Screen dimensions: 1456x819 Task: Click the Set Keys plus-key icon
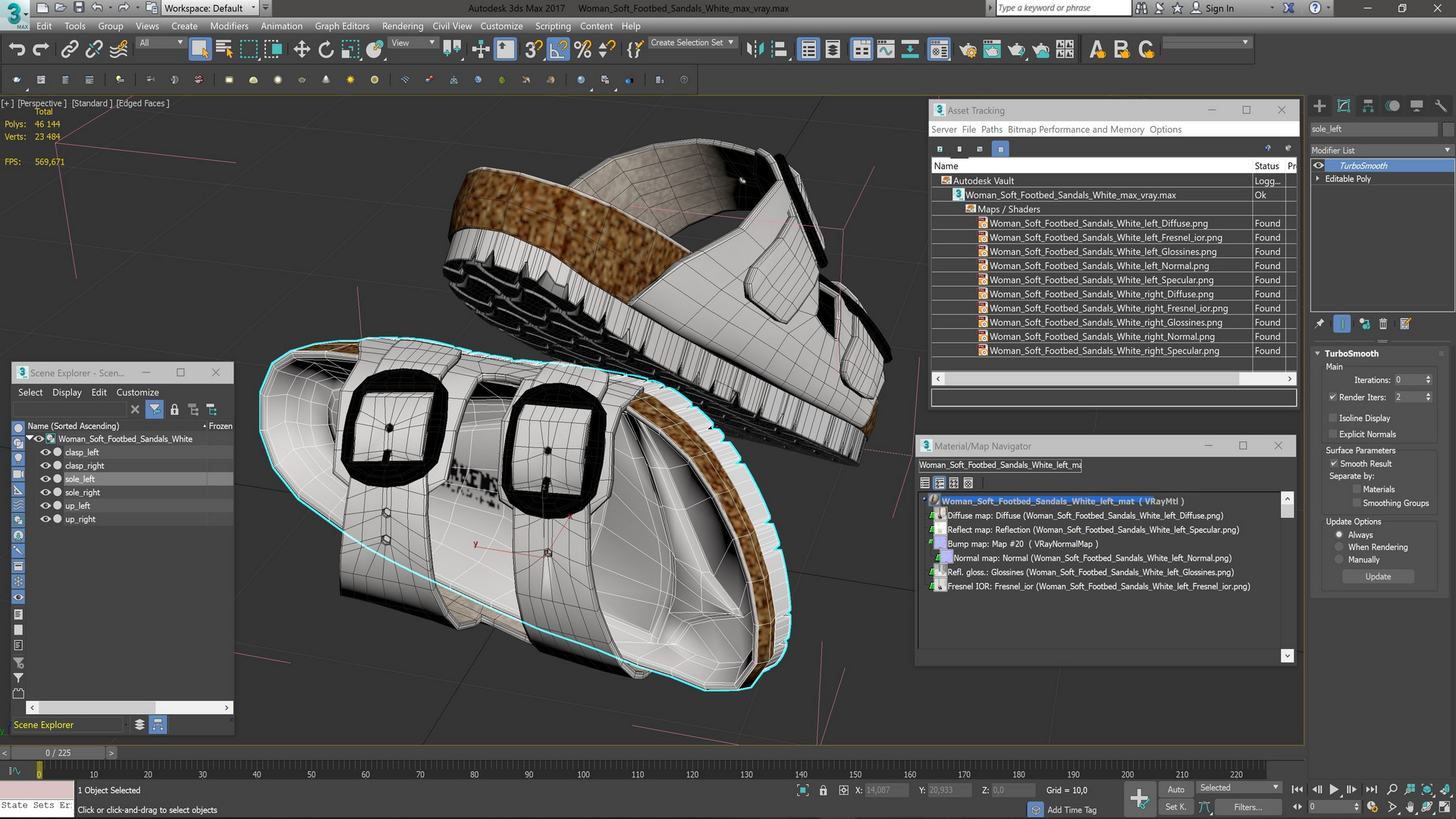1139,798
